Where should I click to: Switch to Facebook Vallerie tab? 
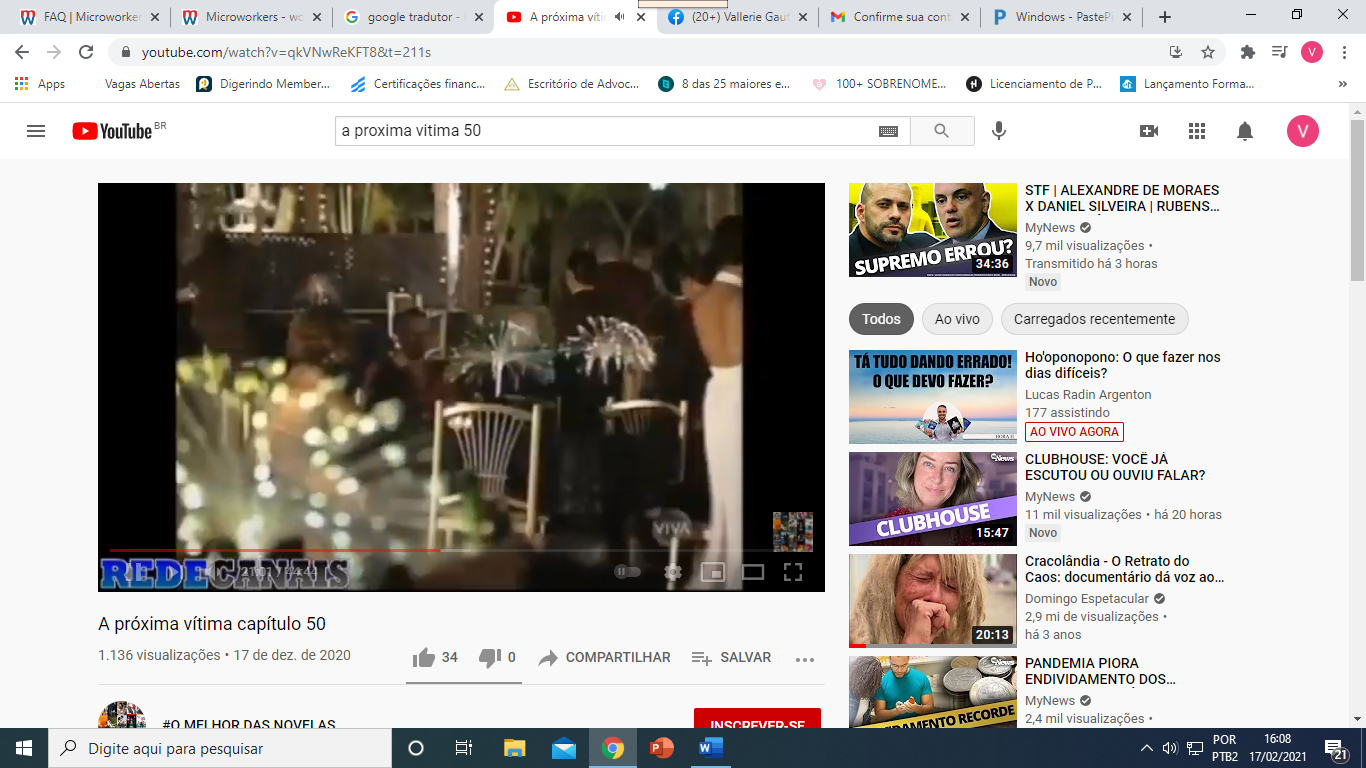(737, 17)
